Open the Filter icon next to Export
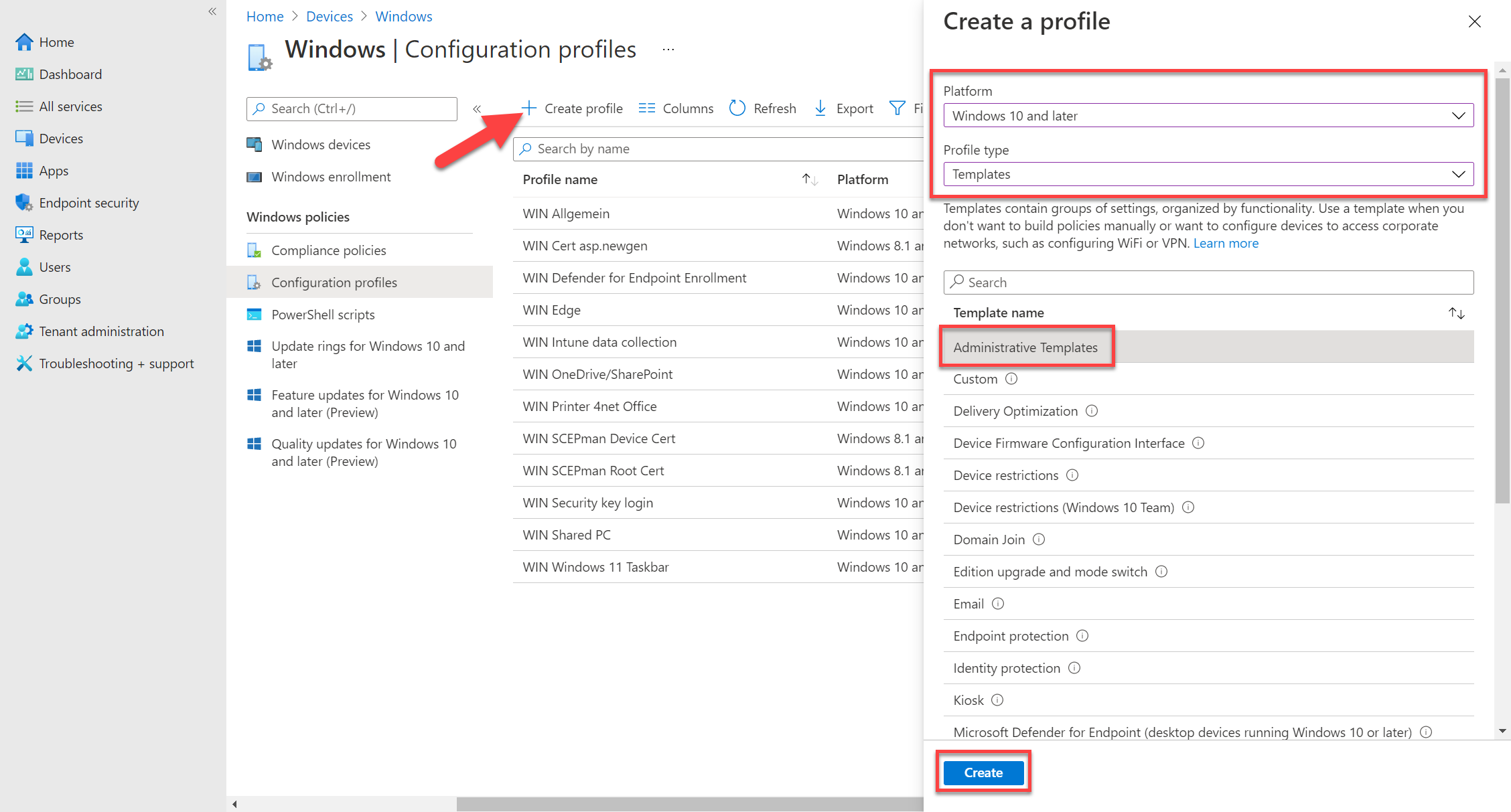This screenshot has width=1511, height=812. point(896,108)
